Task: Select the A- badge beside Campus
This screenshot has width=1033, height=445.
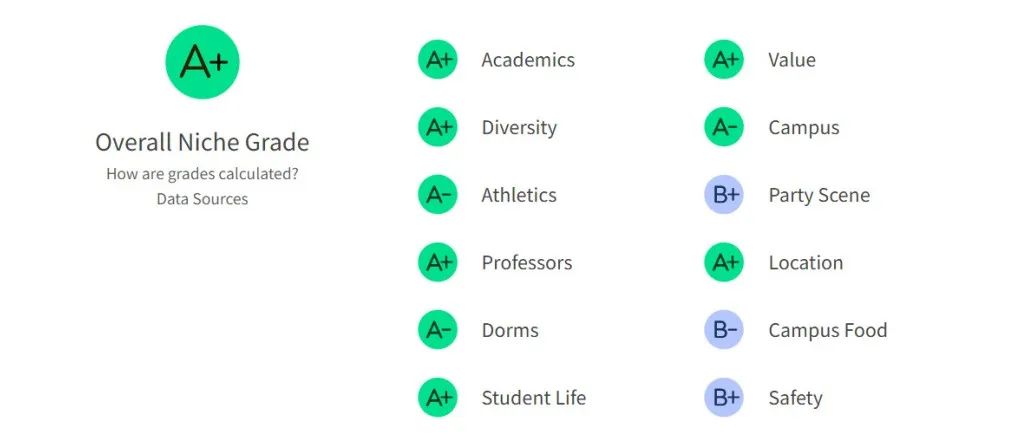Action: pyautogui.click(x=724, y=127)
